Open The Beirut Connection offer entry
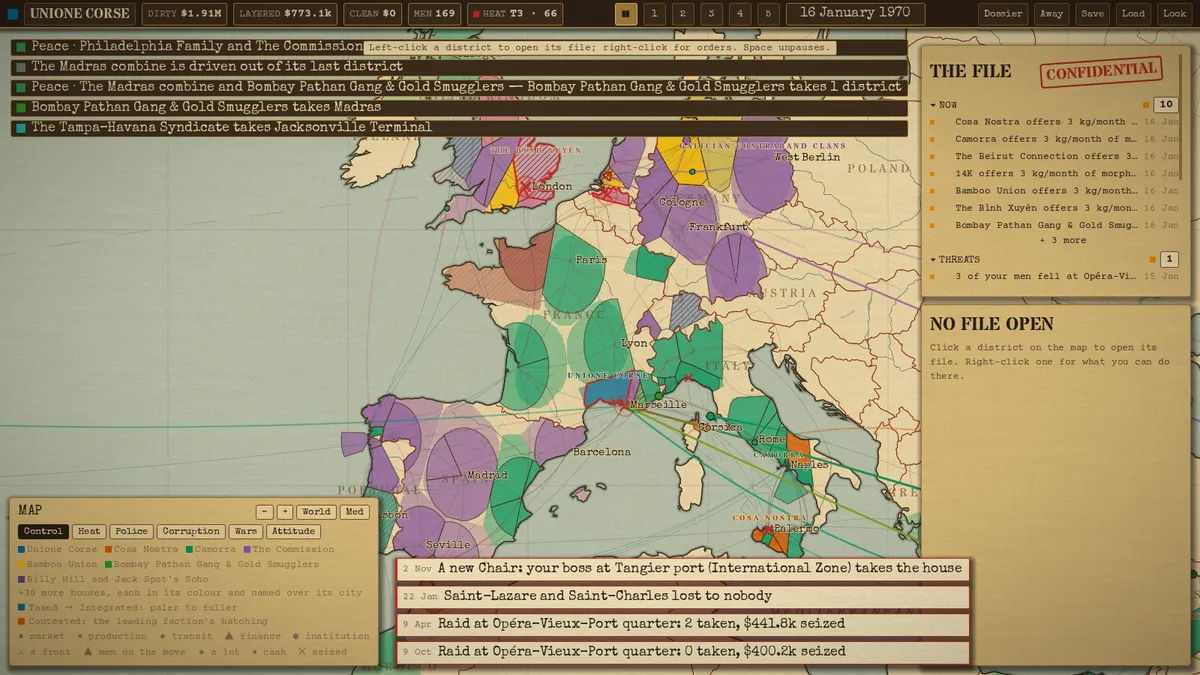The width and height of the screenshot is (1200, 675). click(x=1055, y=156)
